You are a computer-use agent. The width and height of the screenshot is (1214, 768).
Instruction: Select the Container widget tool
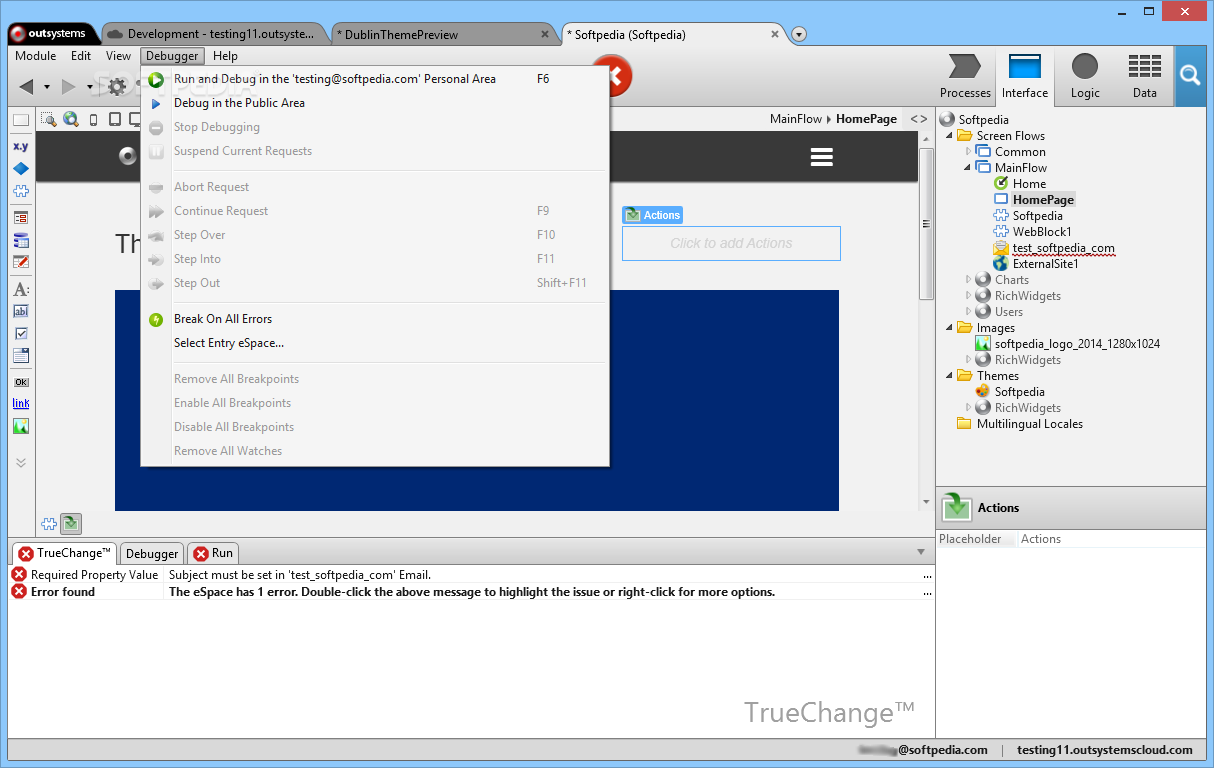tap(20, 120)
